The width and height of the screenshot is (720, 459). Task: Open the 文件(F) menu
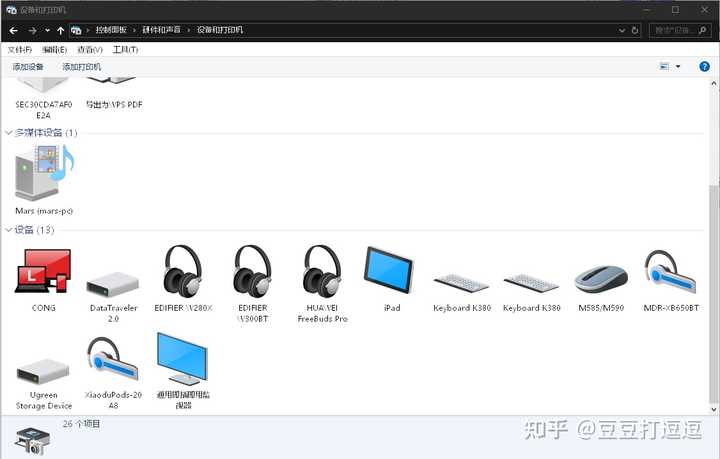[20, 50]
